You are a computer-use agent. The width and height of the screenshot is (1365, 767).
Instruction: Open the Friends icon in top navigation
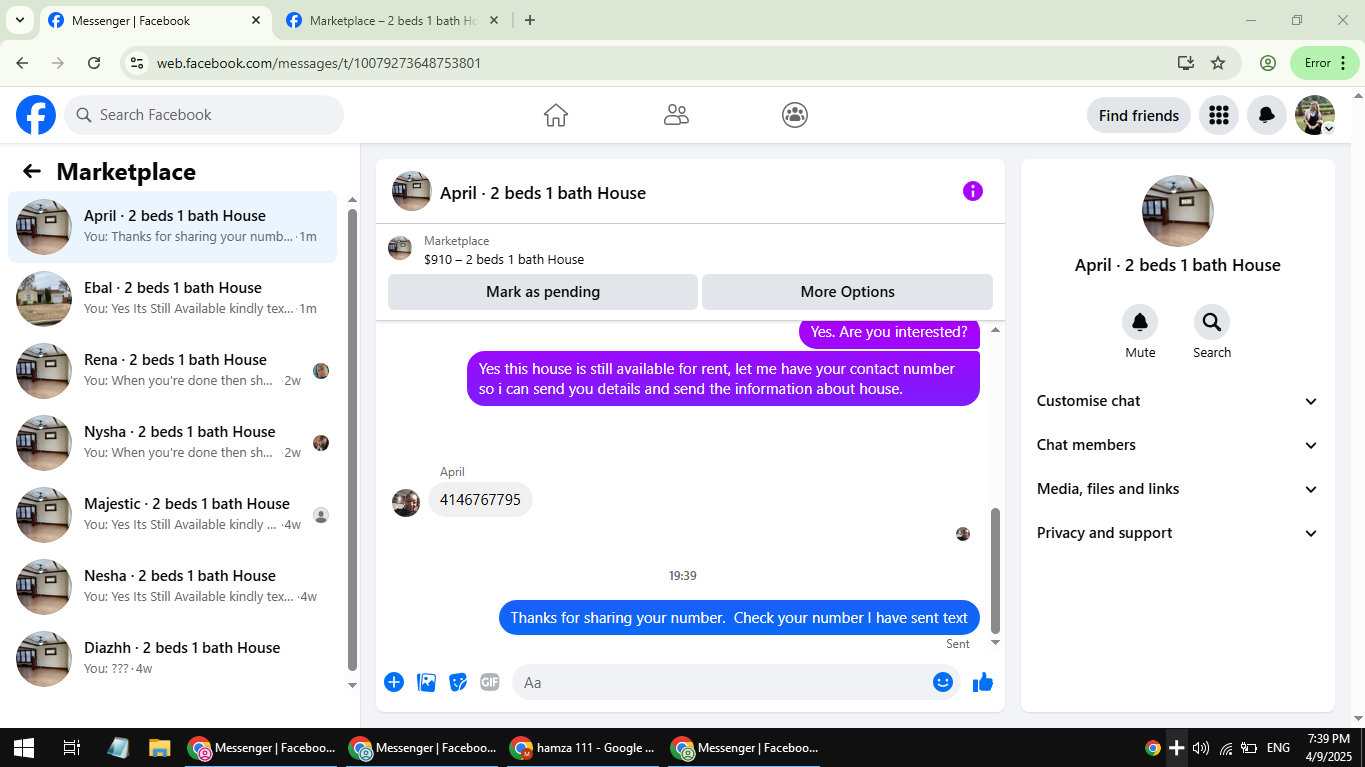tap(676, 115)
